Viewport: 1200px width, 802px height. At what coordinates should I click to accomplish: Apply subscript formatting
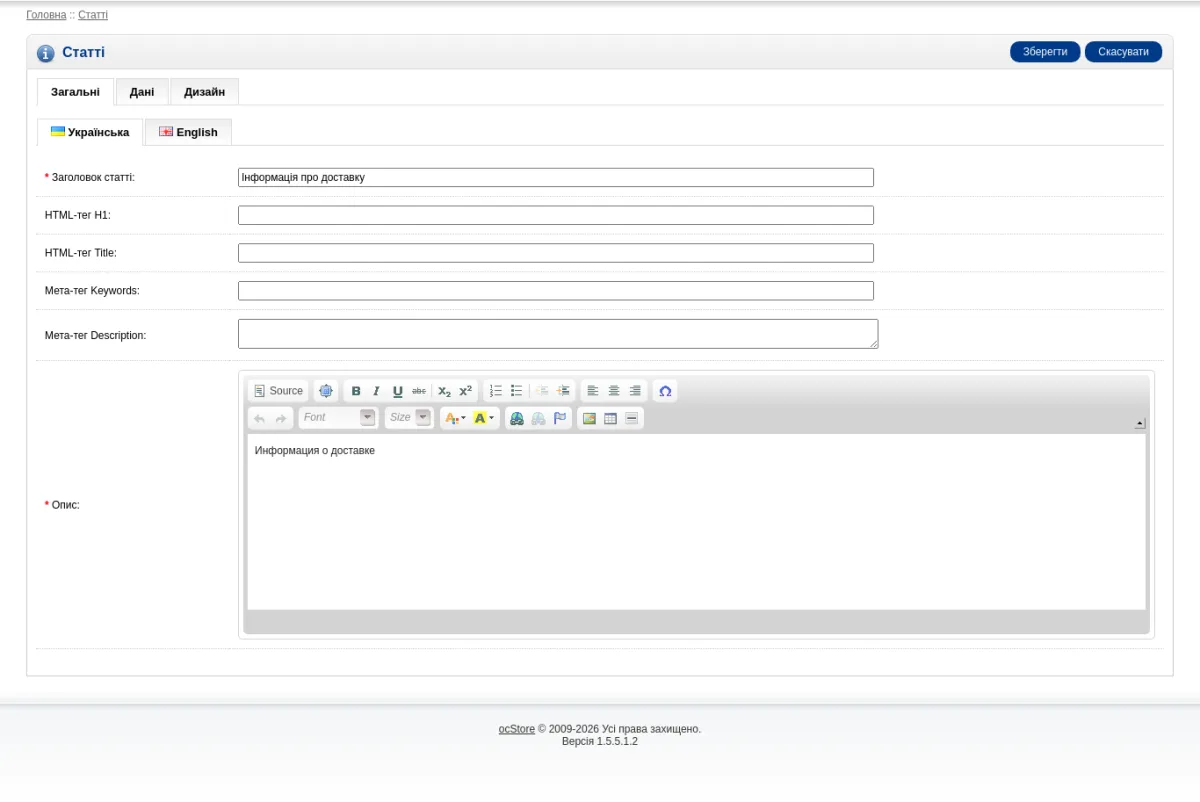pos(444,391)
